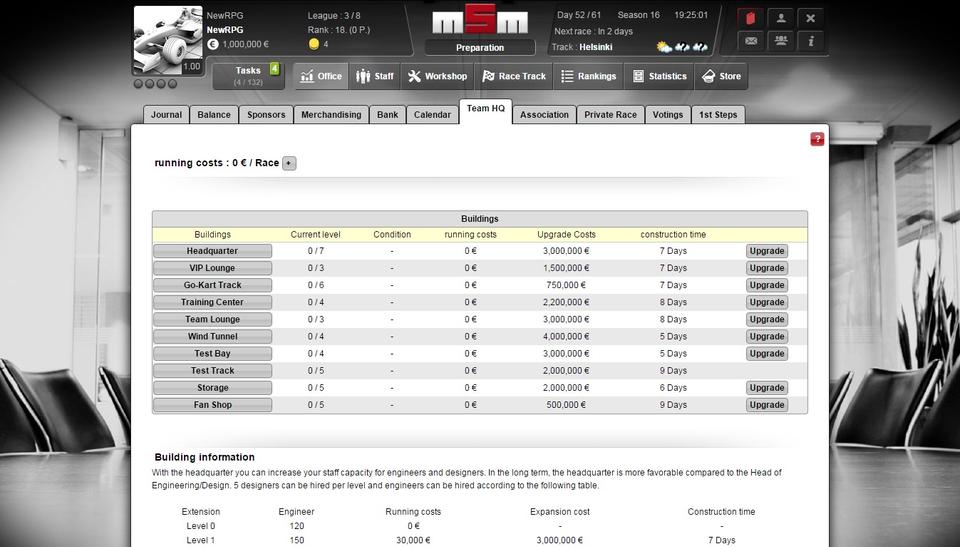This screenshot has width=960, height=547.
Task: Open the Statistics section
Action: coord(659,76)
